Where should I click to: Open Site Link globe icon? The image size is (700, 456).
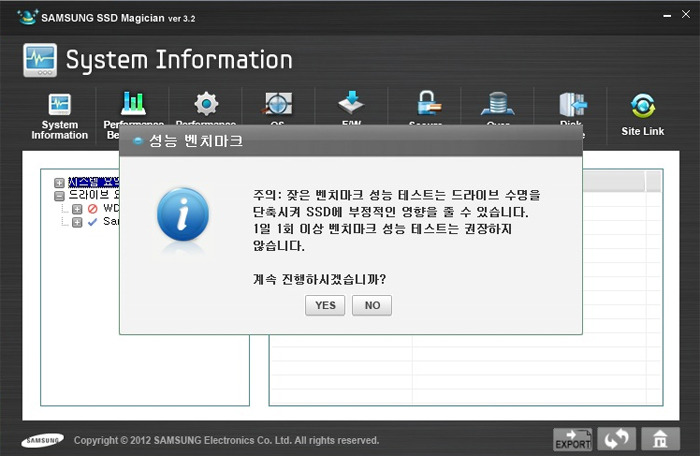point(643,106)
